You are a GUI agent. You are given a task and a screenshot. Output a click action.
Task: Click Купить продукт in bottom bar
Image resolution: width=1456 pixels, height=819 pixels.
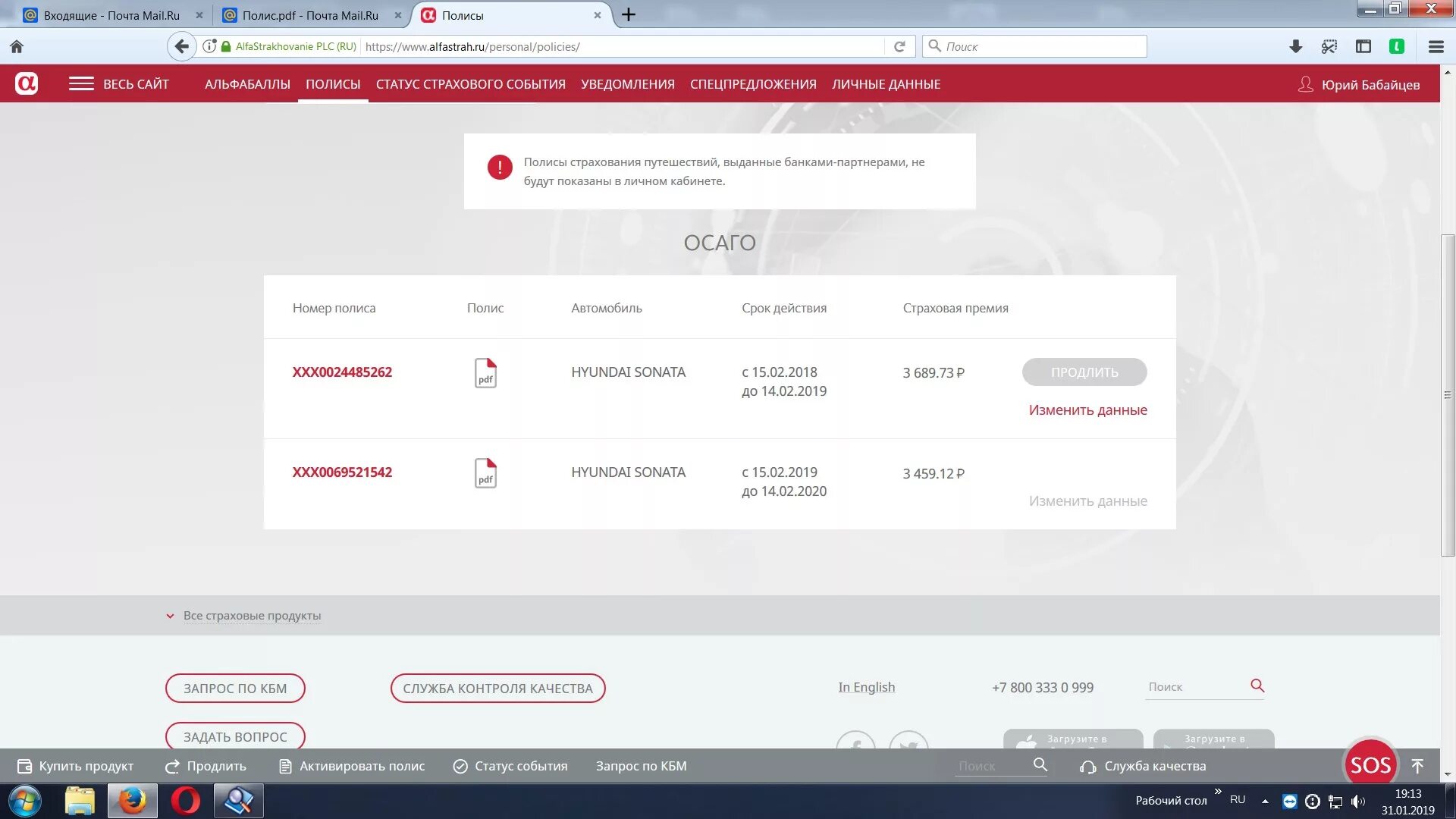(75, 766)
